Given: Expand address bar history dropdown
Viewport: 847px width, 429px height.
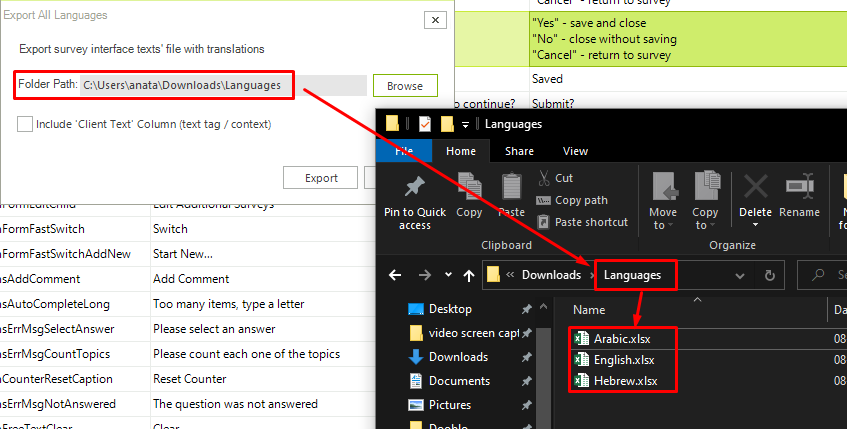Looking at the screenshot, I should 740,276.
